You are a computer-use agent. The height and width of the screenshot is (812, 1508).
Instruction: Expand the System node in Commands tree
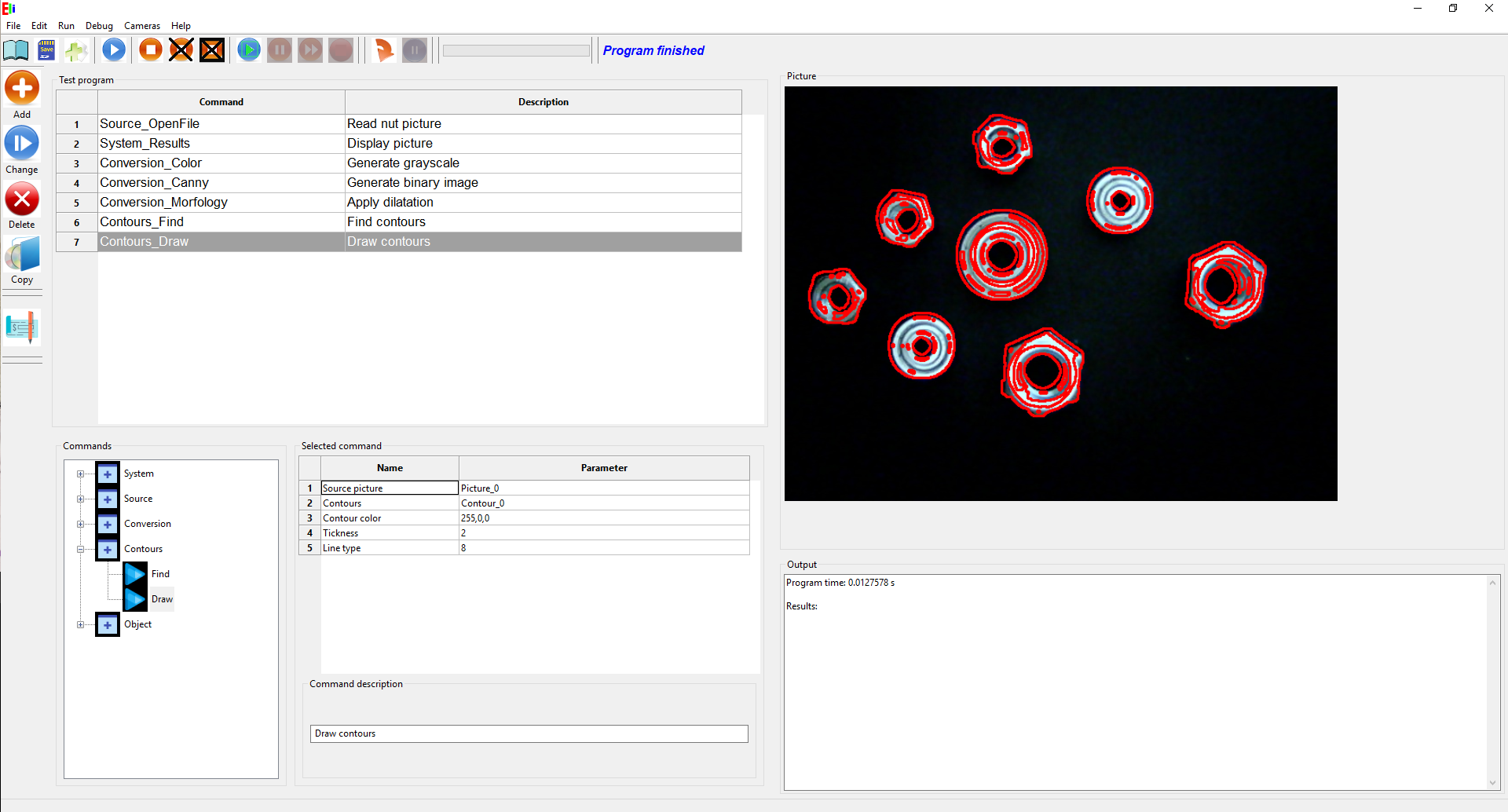click(80, 474)
